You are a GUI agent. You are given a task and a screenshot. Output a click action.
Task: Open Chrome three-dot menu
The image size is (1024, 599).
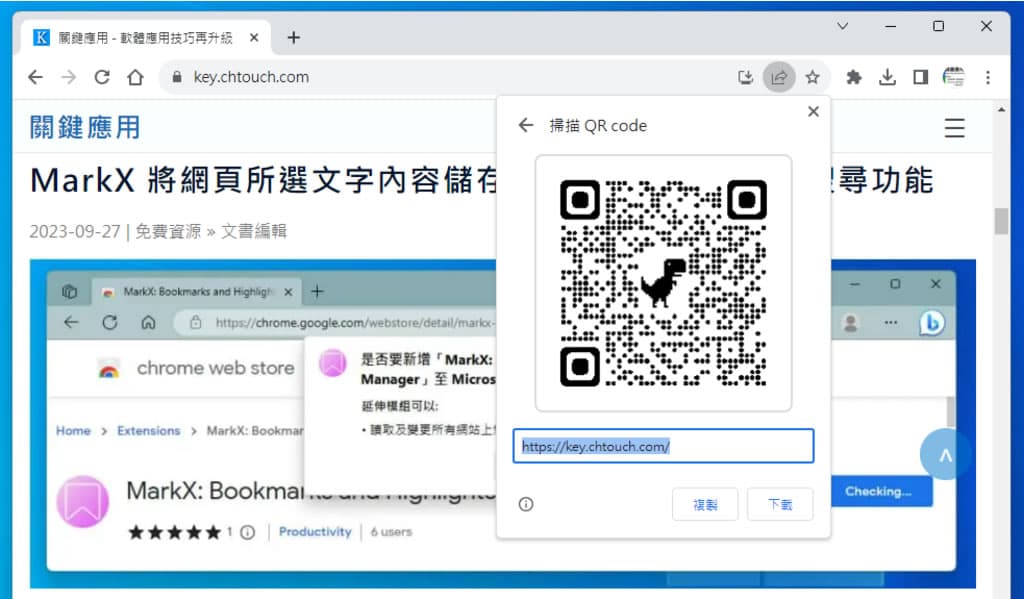pos(987,78)
